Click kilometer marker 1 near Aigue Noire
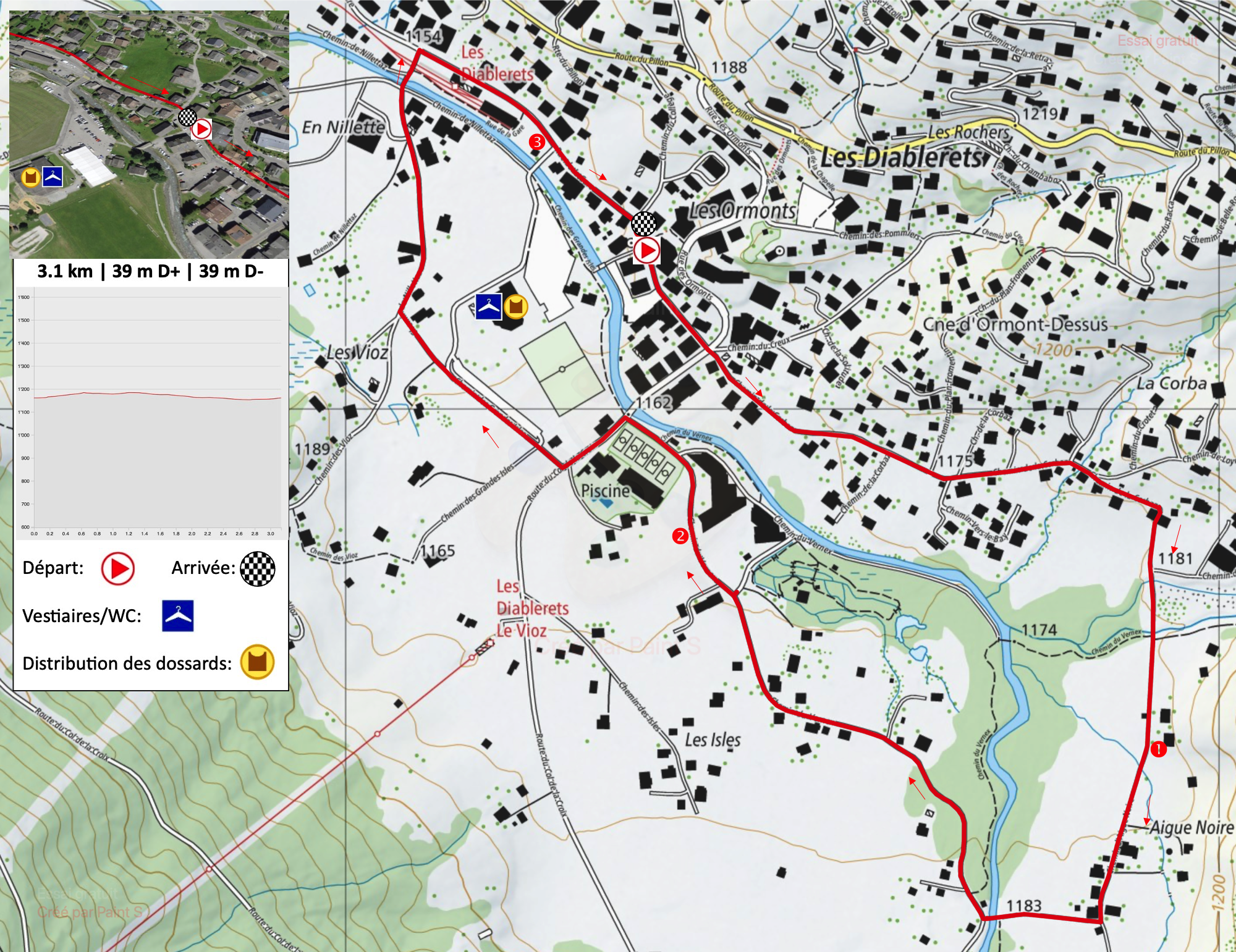 [1158, 749]
